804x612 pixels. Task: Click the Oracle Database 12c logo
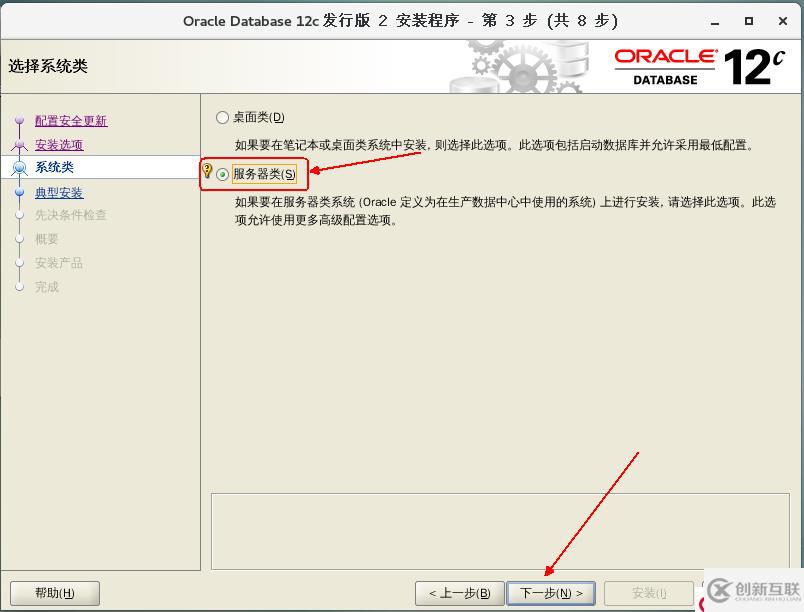699,67
